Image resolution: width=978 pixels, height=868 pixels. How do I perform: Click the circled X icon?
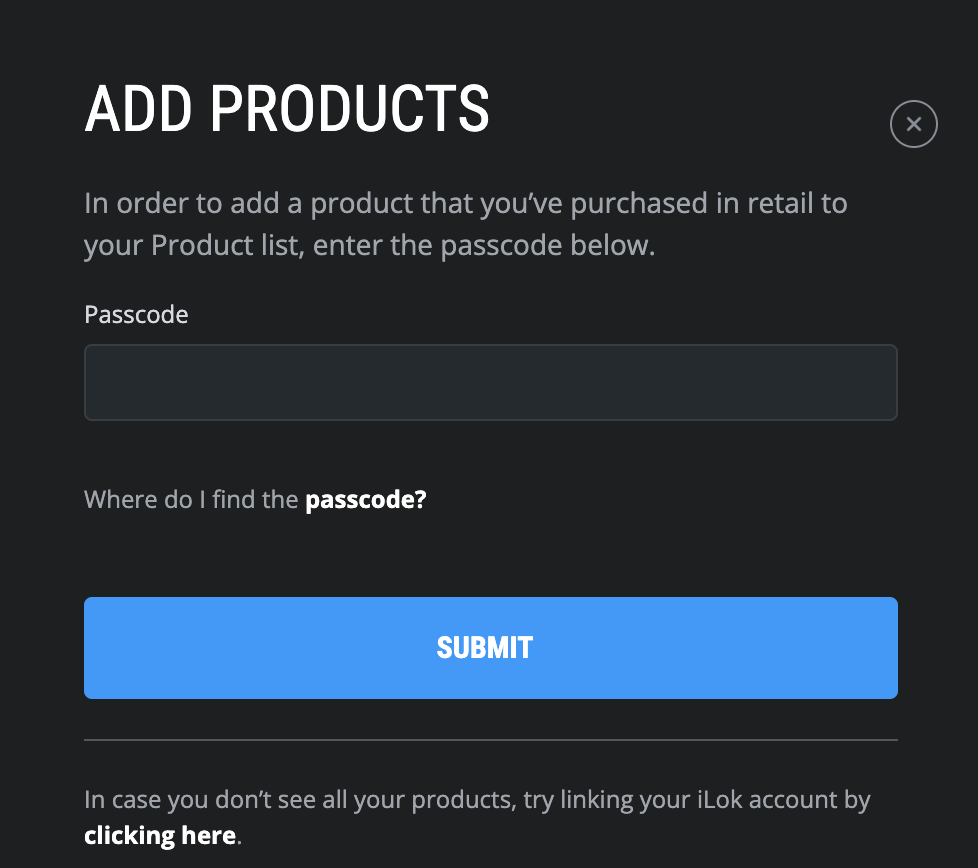pos(913,125)
